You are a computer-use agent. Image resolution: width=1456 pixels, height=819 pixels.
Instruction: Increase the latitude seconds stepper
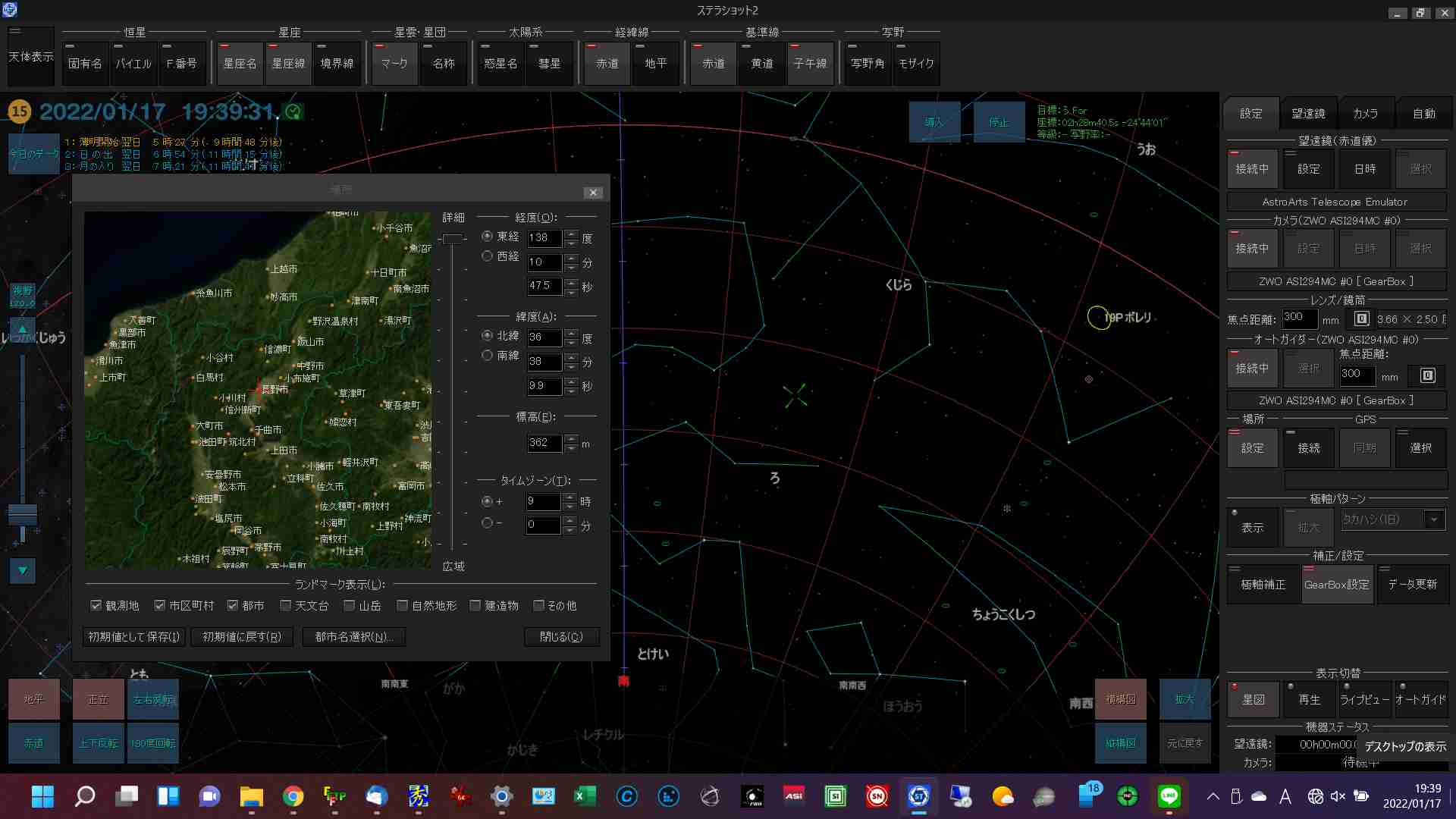coord(571,381)
